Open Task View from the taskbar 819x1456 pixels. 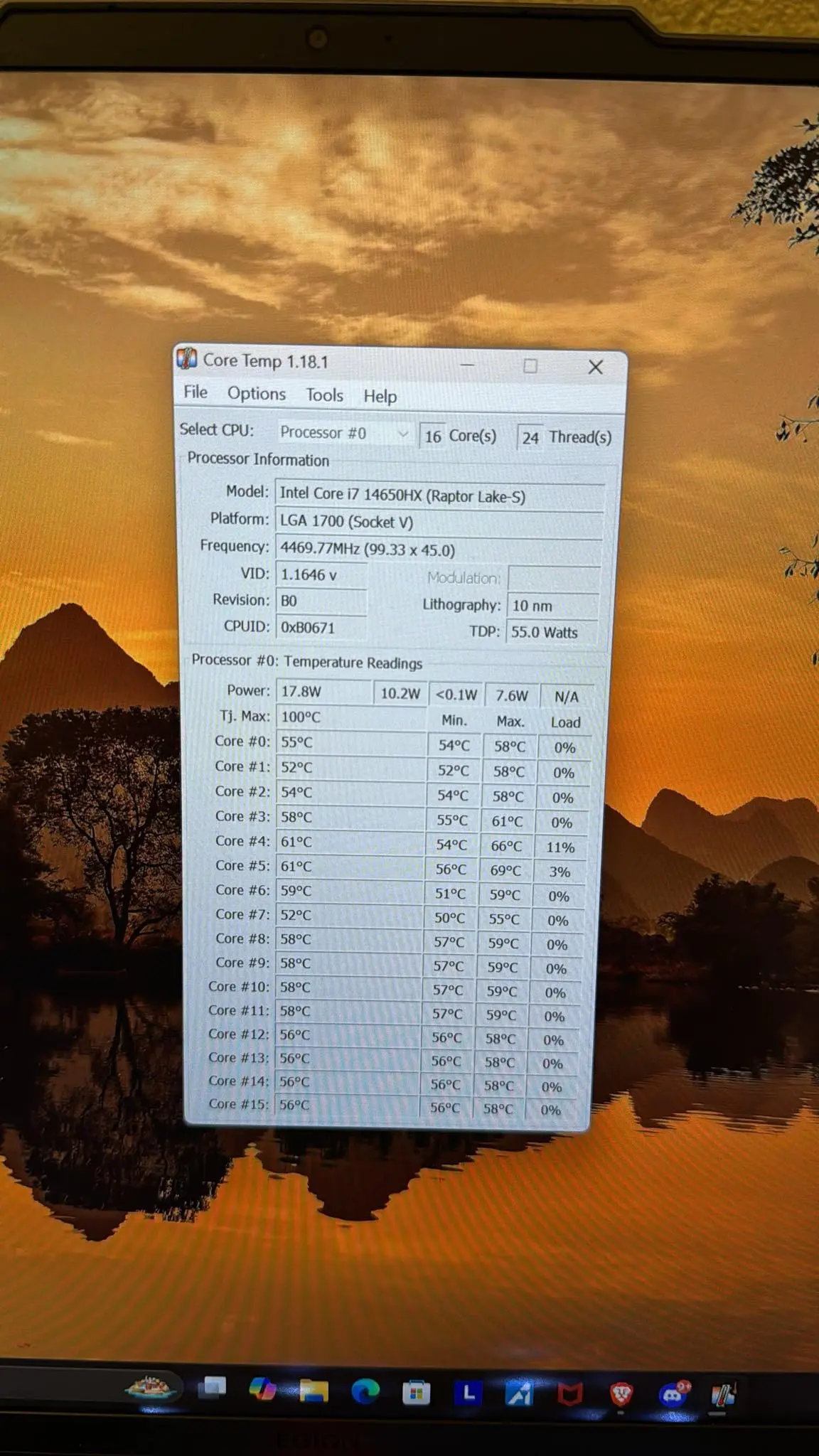(x=212, y=1387)
